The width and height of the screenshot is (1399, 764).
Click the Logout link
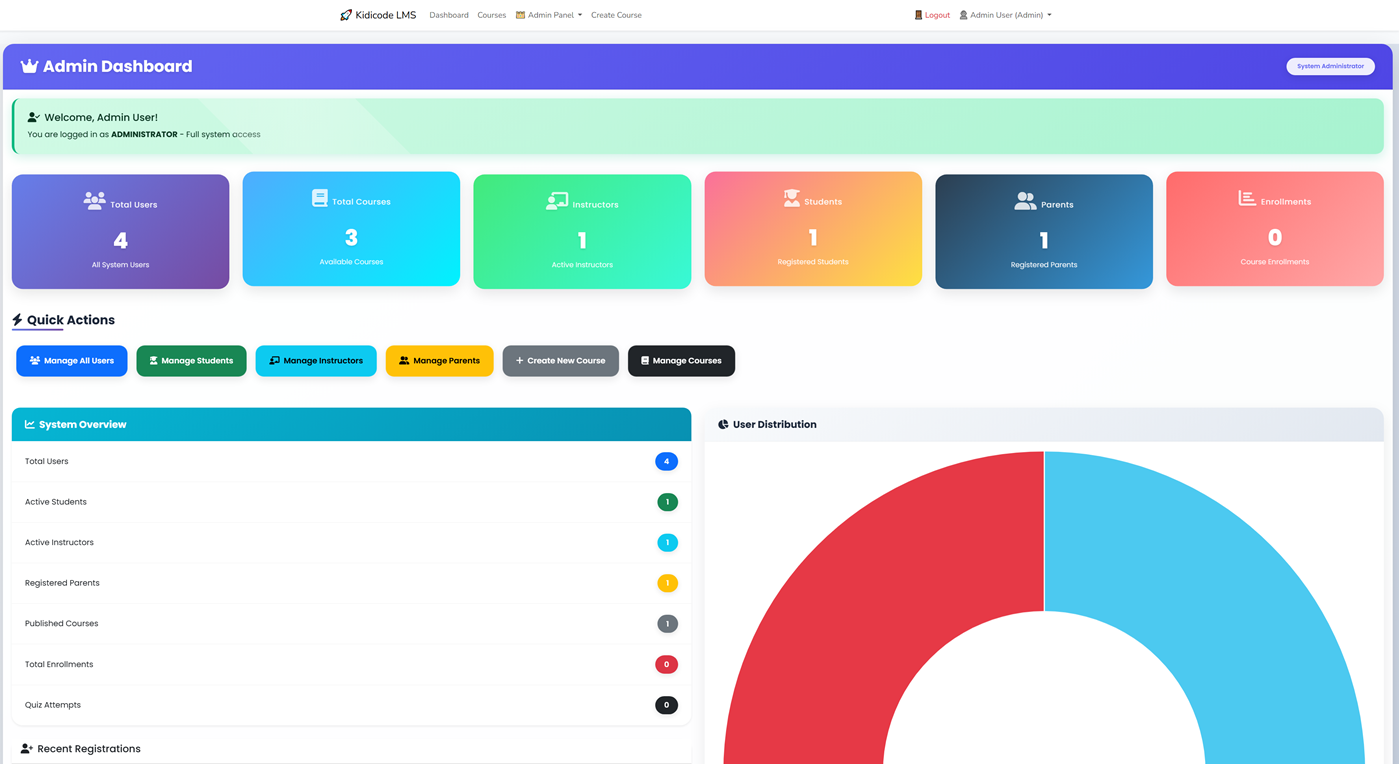(932, 15)
